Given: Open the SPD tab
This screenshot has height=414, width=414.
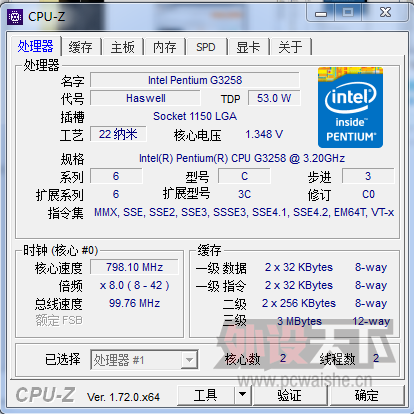Looking at the screenshot, I should pyautogui.click(x=206, y=47).
